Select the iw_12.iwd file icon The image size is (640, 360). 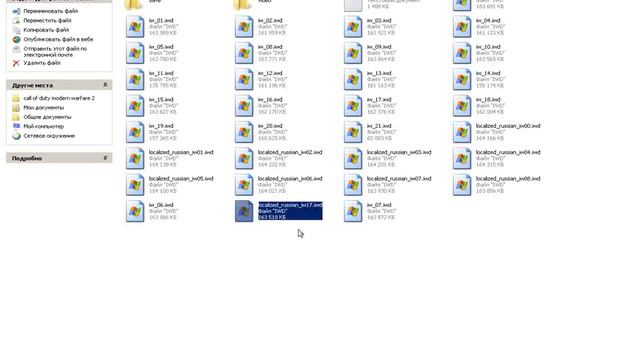(244, 79)
